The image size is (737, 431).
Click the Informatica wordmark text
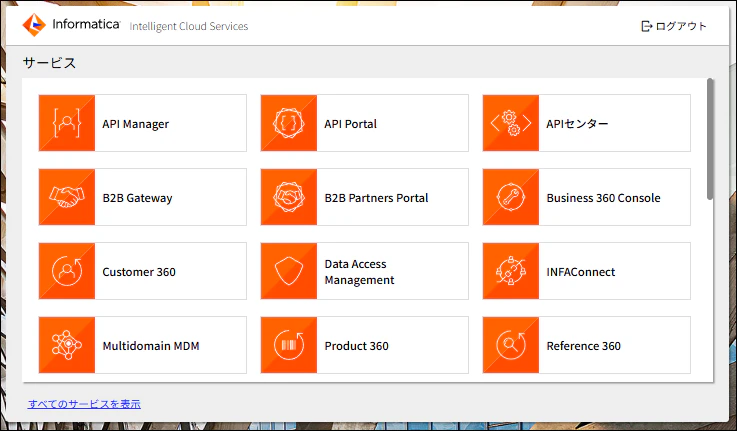(86, 24)
